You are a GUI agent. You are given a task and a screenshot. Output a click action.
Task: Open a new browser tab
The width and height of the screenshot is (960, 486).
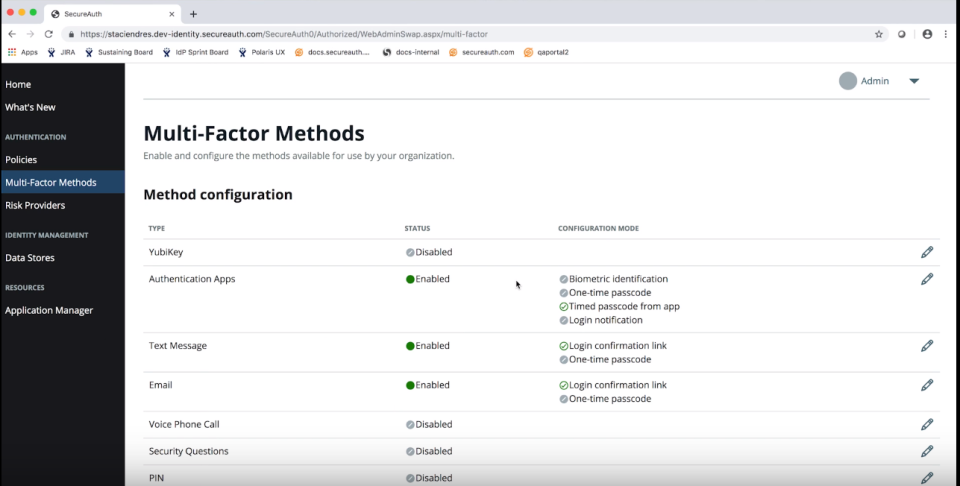coord(193,14)
